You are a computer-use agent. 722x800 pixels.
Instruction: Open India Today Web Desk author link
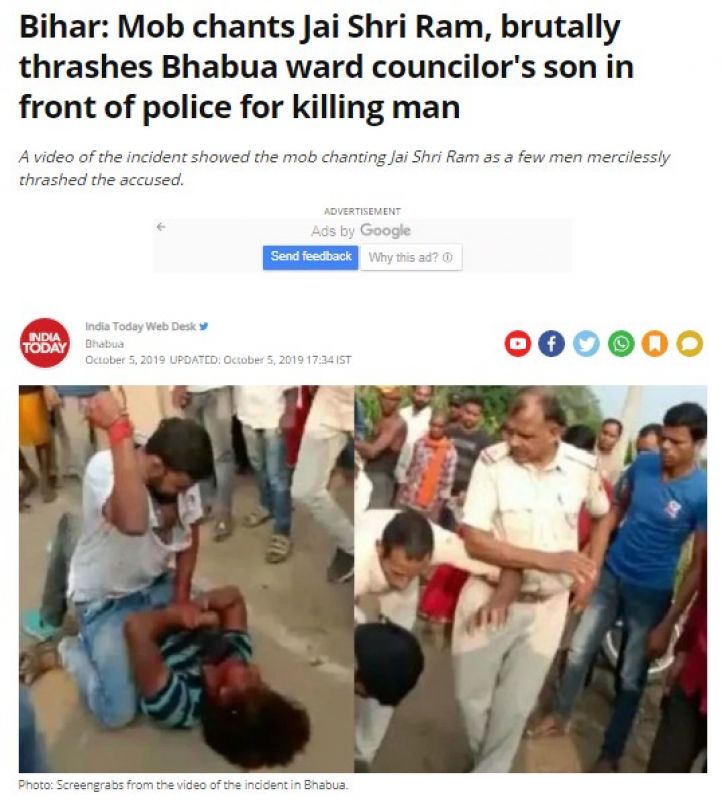coord(140,326)
